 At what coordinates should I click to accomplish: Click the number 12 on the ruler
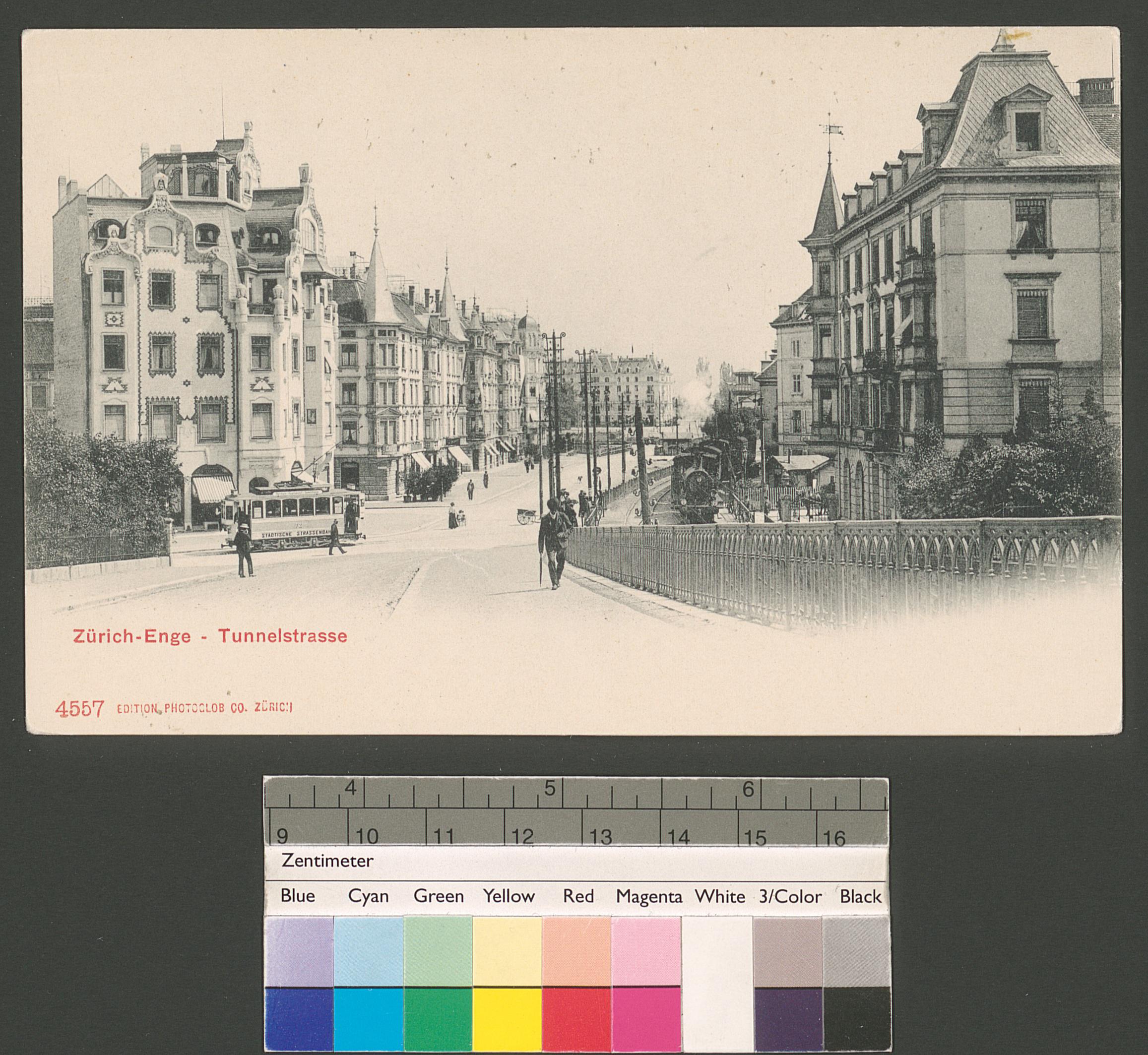click(522, 837)
